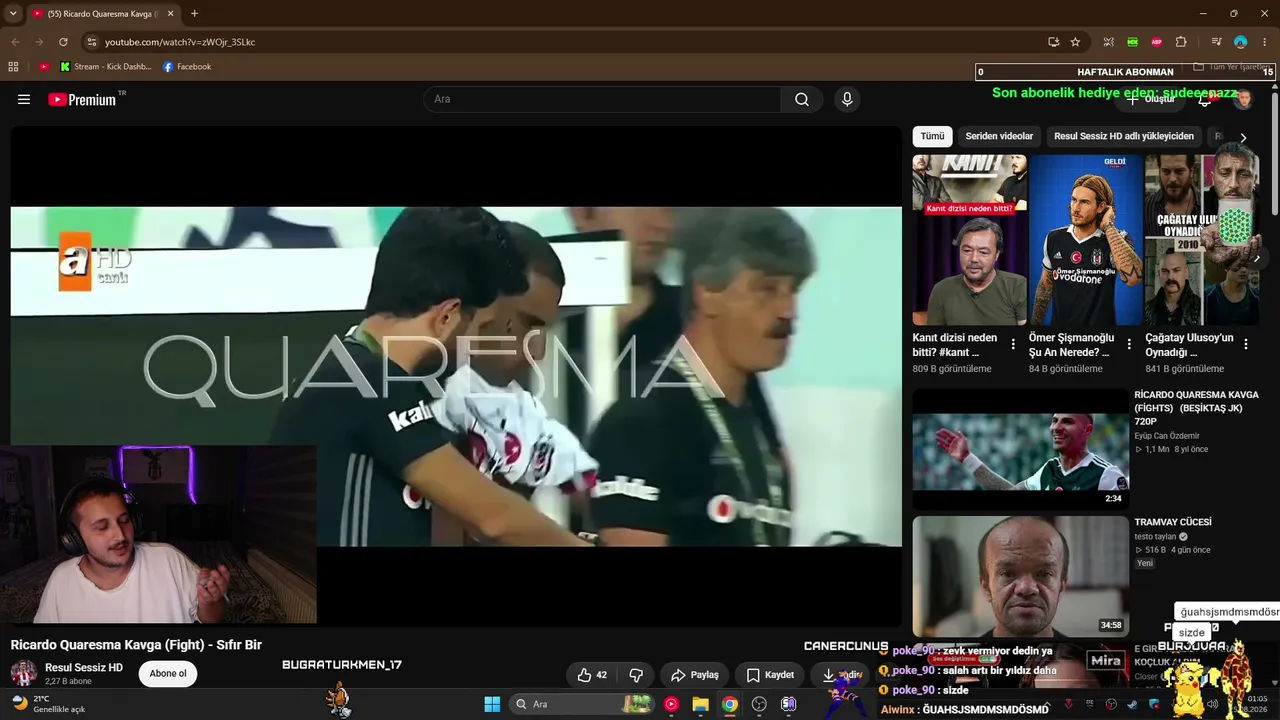Open 'RİCARDO QUARESMA KAVGA (FIGHTS)' video thumbnail
The width and height of the screenshot is (1280, 720).
point(1020,449)
